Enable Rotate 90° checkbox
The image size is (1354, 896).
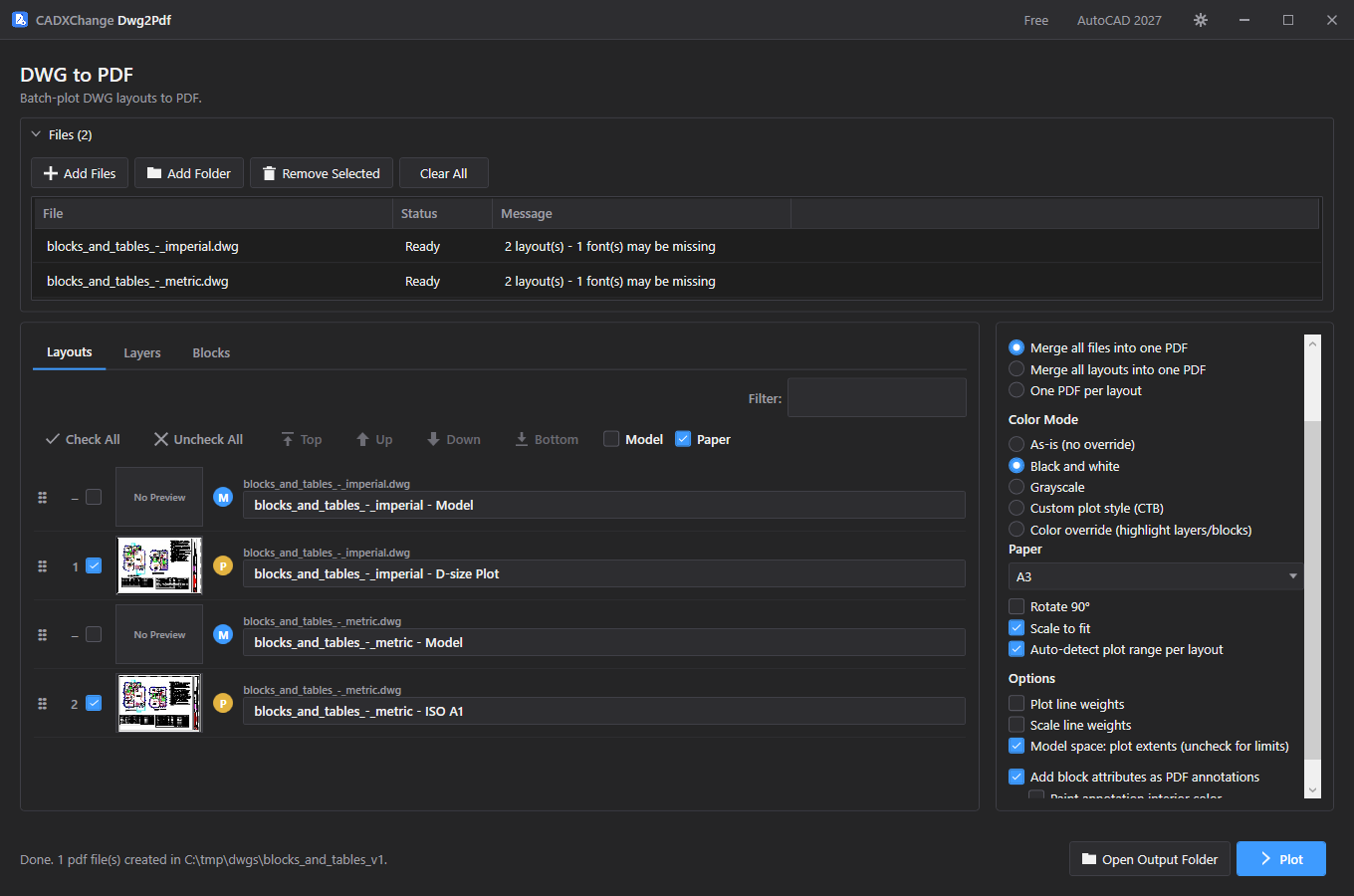click(1016, 606)
